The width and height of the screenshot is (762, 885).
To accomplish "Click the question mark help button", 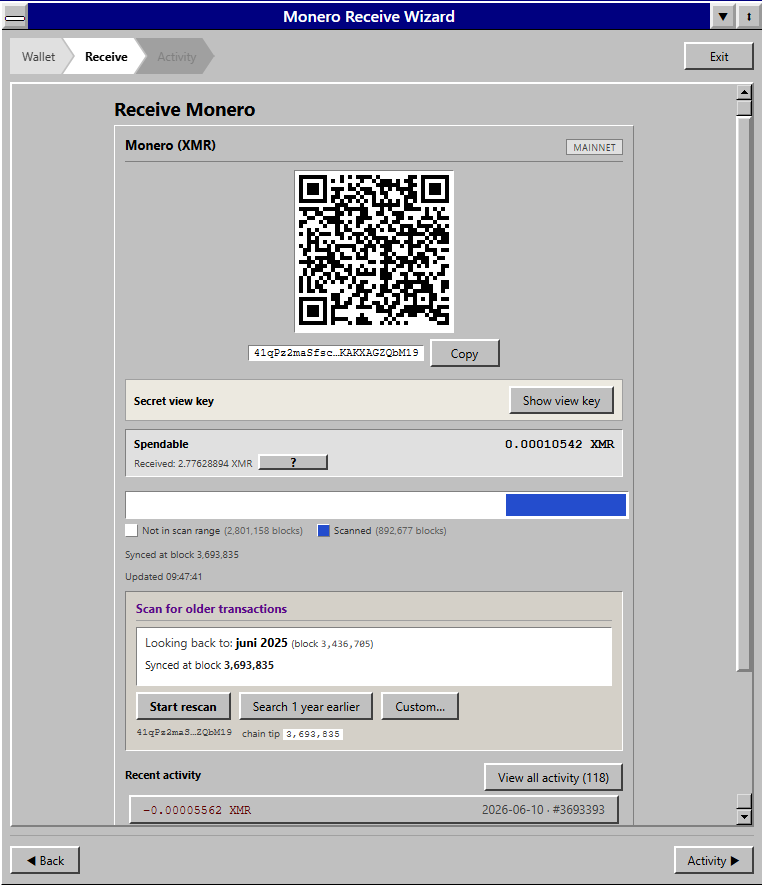I will 293,462.
